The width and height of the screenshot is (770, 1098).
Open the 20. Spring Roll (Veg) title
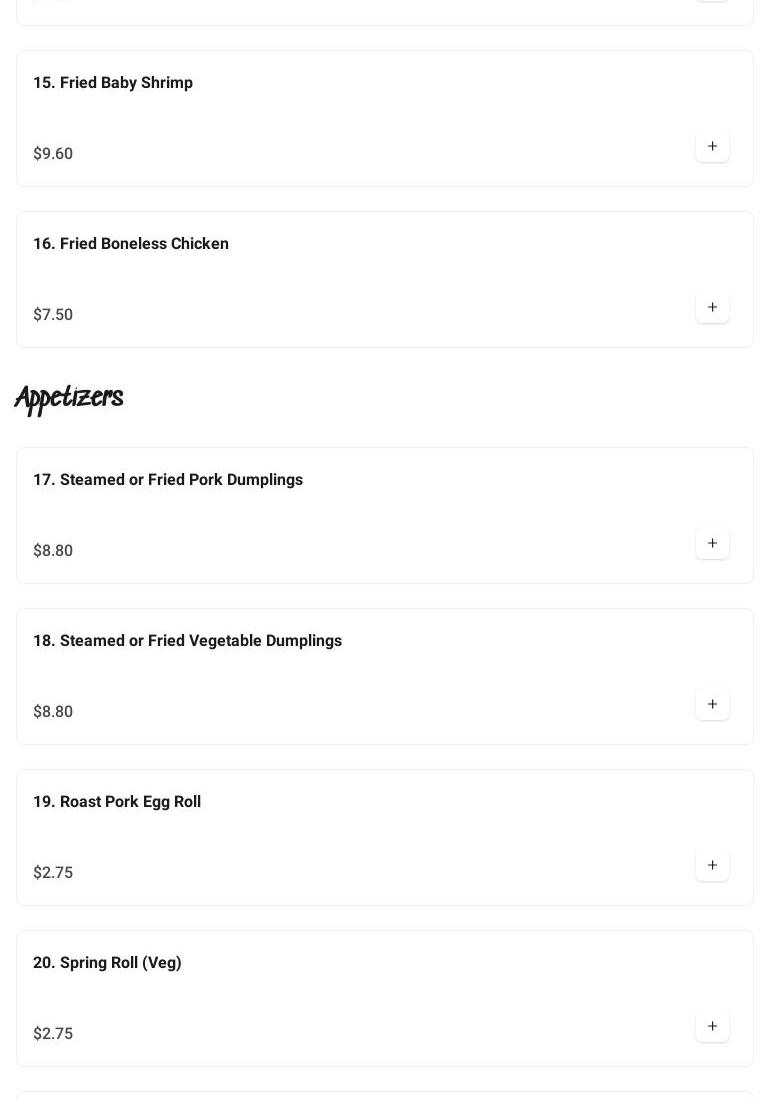(107, 963)
